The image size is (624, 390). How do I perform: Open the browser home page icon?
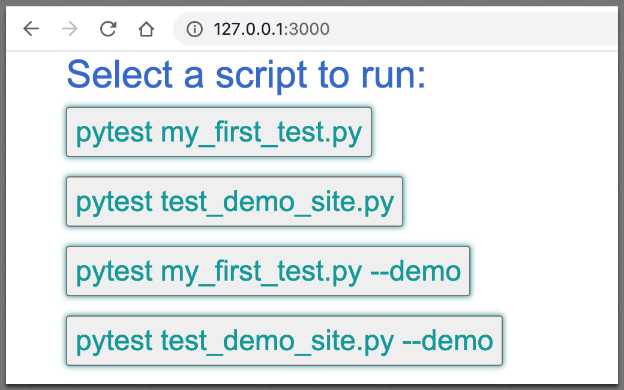click(146, 29)
